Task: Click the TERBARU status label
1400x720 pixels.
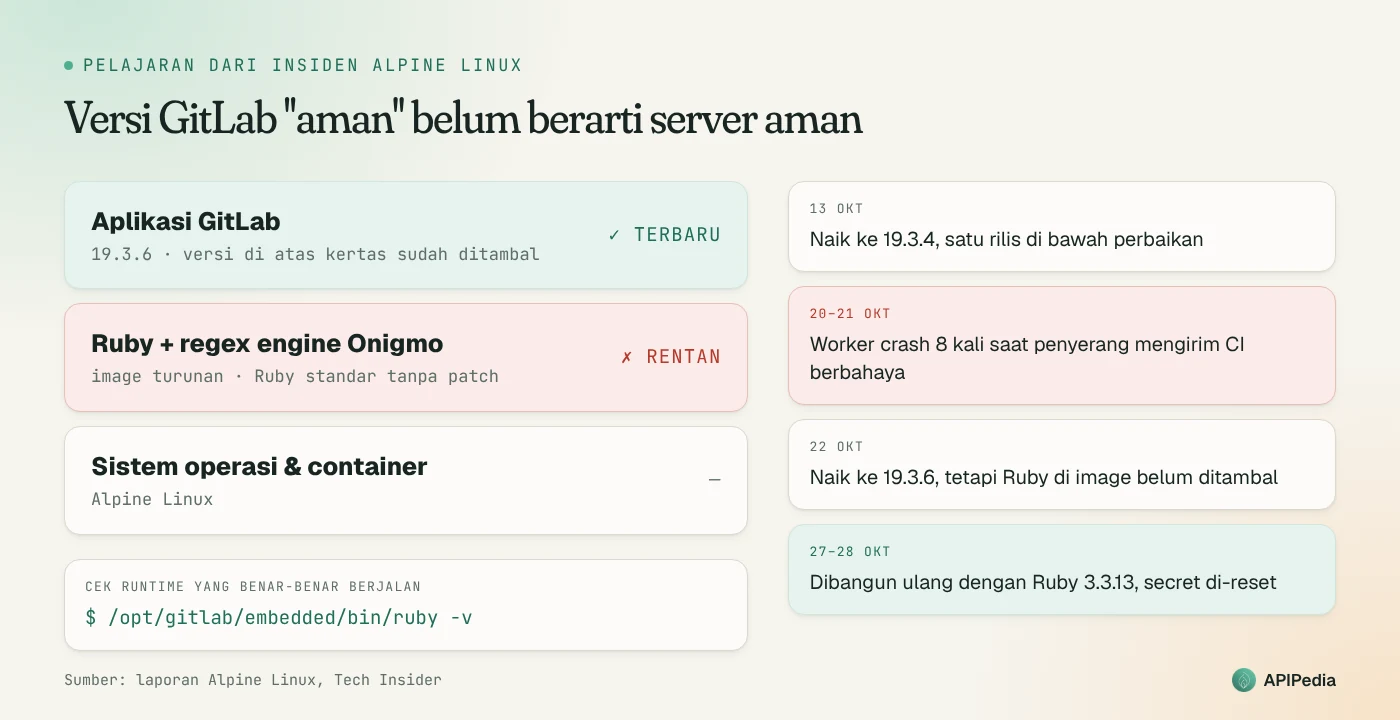Action: (677, 235)
